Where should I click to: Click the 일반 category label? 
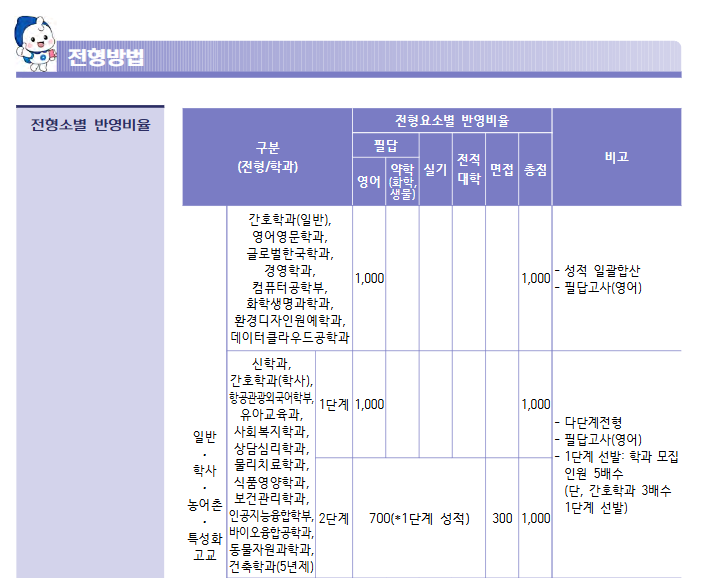(204, 436)
